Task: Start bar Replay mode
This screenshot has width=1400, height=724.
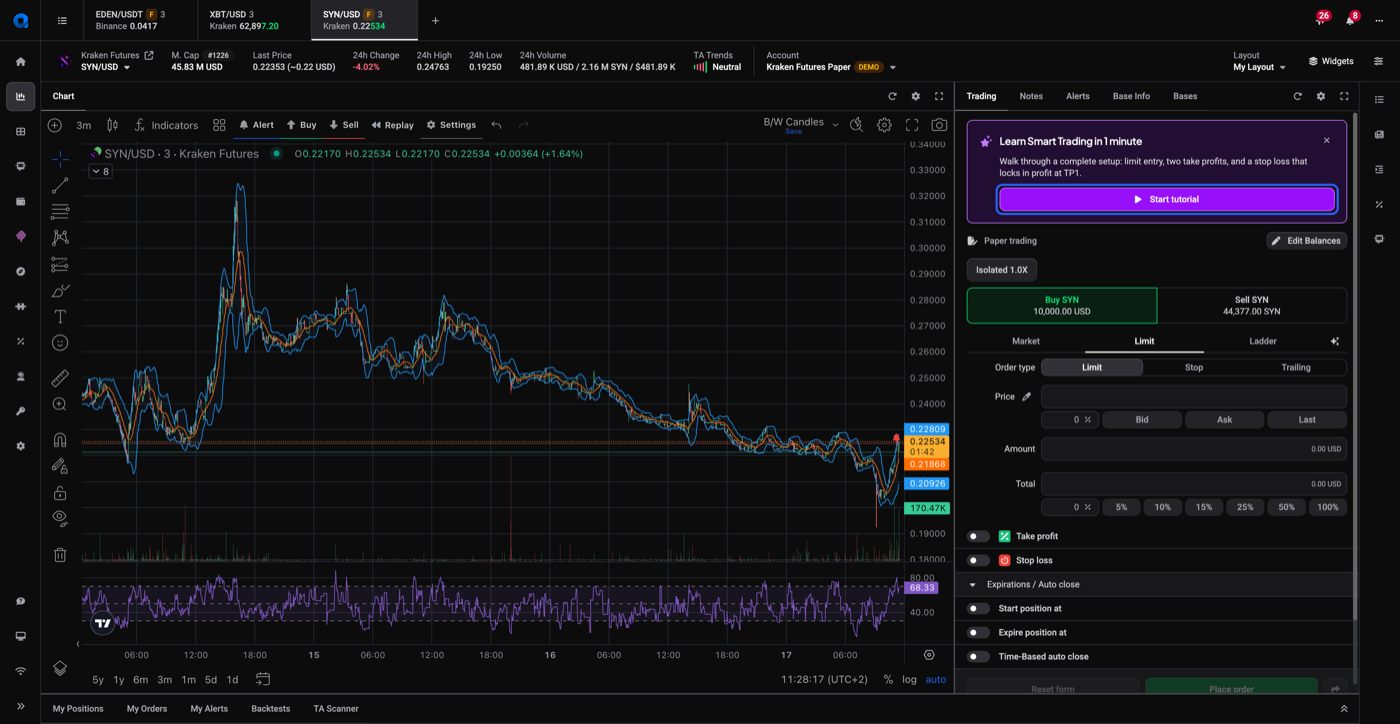Action: [x=392, y=125]
